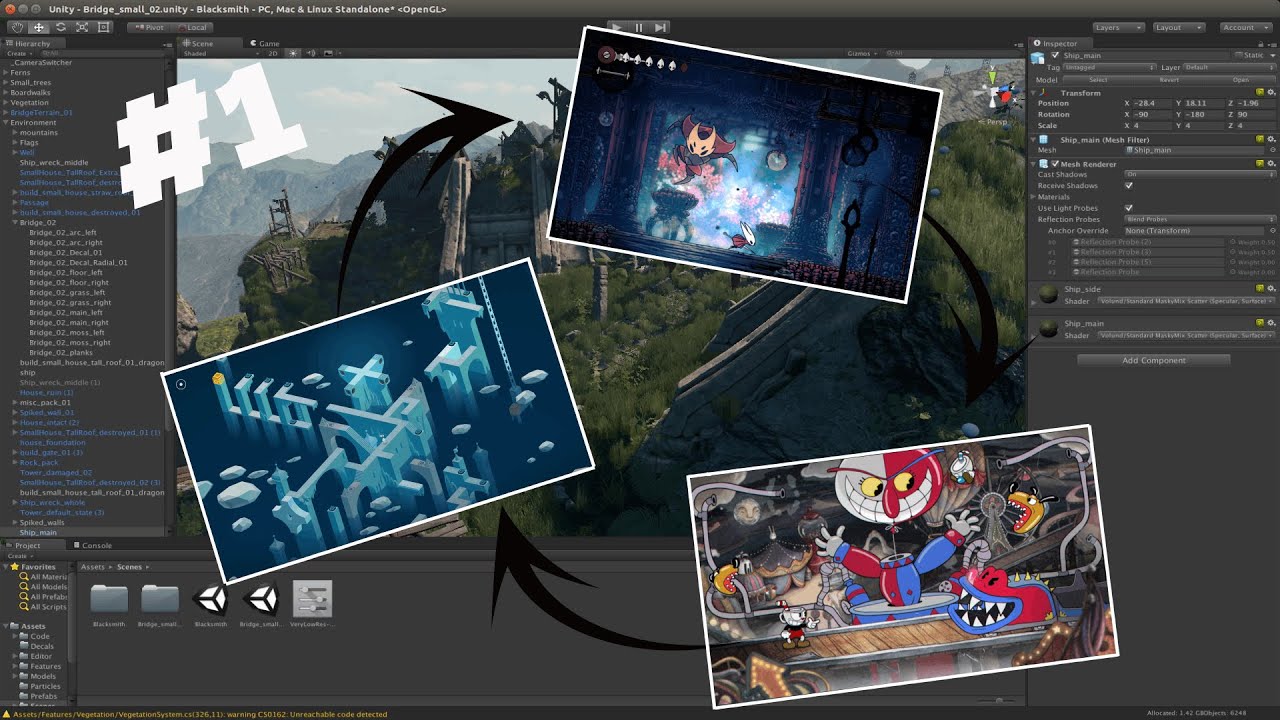Select the Rect transform tool
1280x720 pixels.
pyautogui.click(x=104, y=27)
